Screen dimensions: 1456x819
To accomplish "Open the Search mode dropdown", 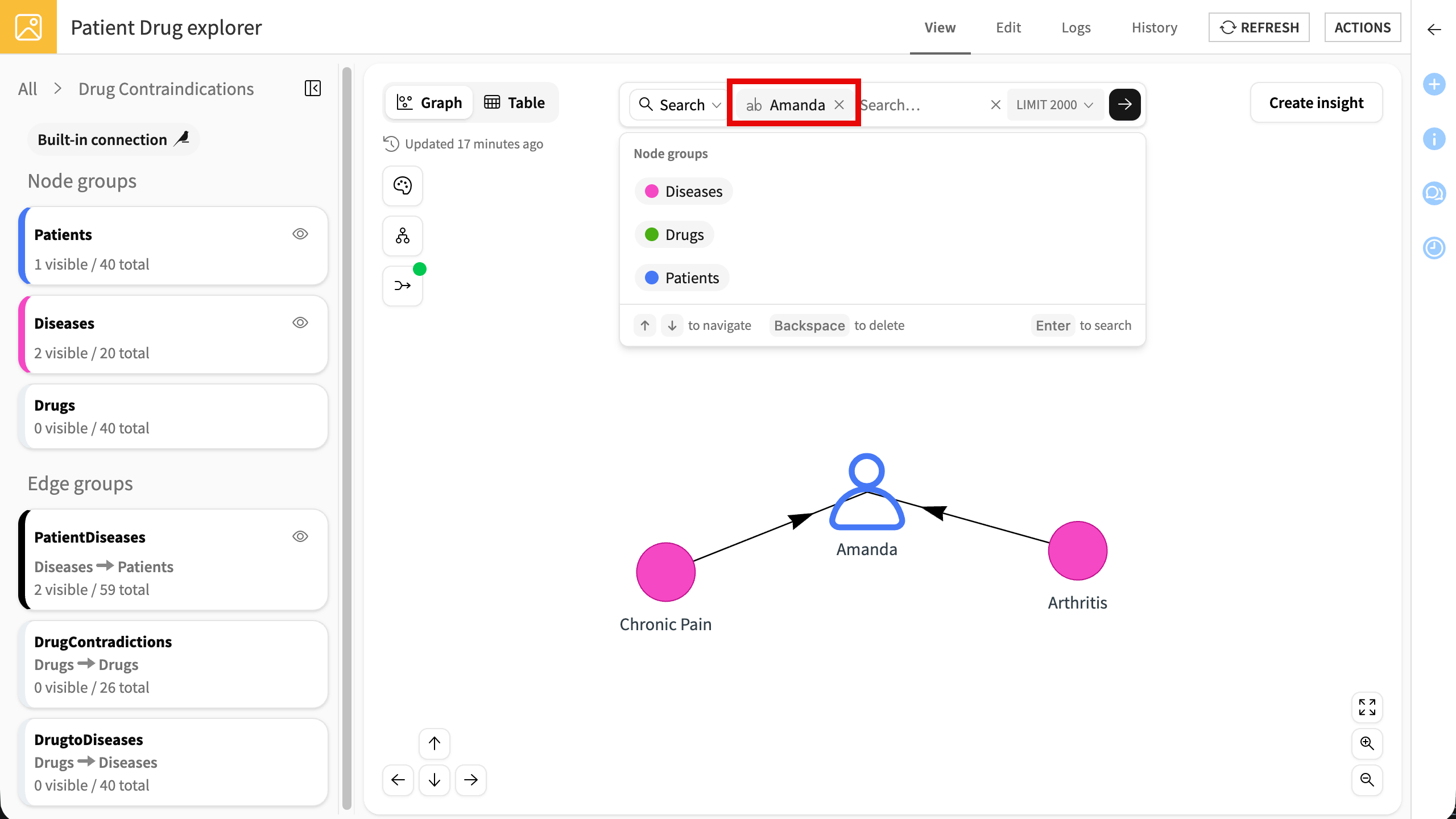I will [x=680, y=105].
